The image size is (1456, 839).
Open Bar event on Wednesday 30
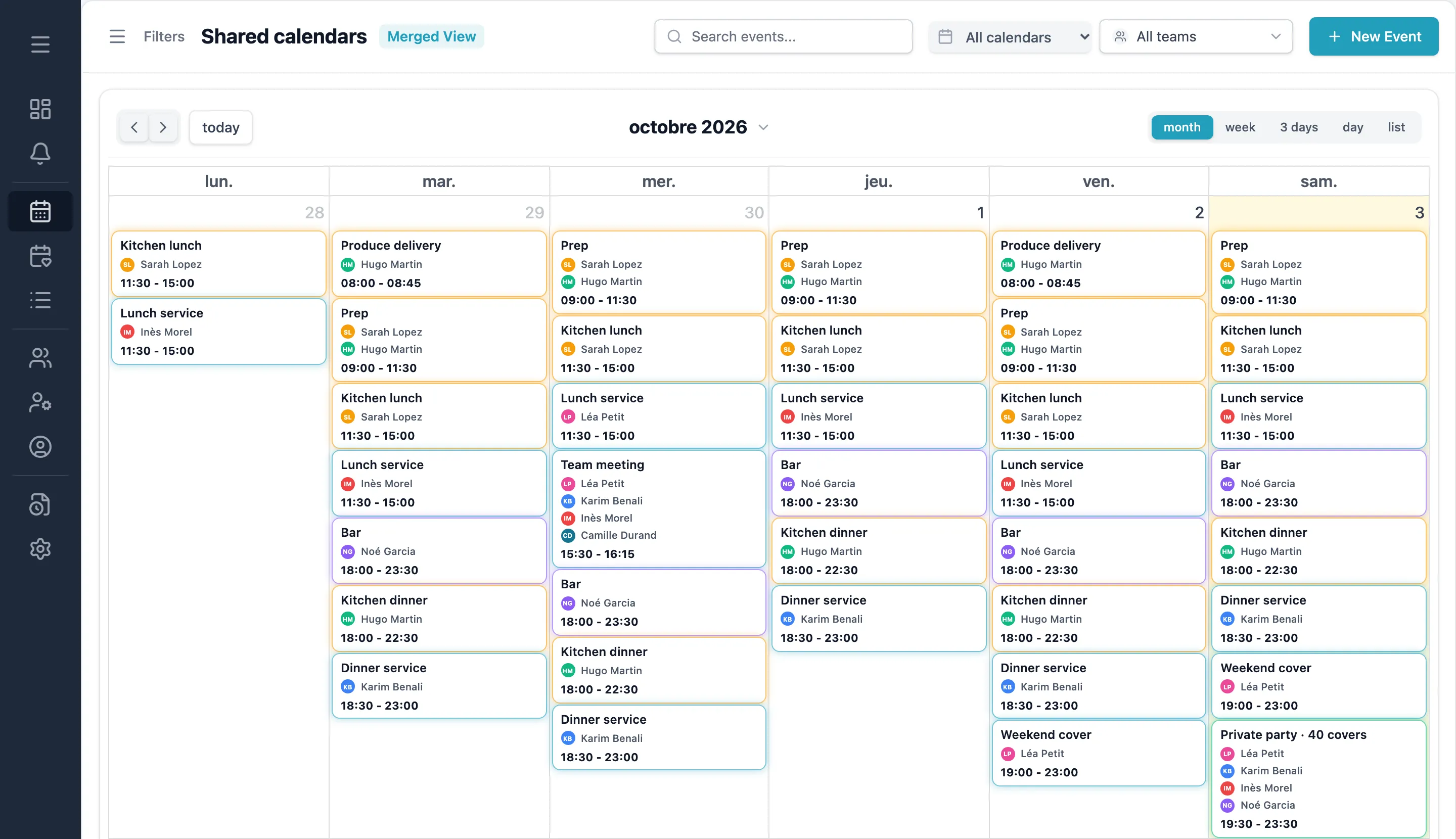659,602
